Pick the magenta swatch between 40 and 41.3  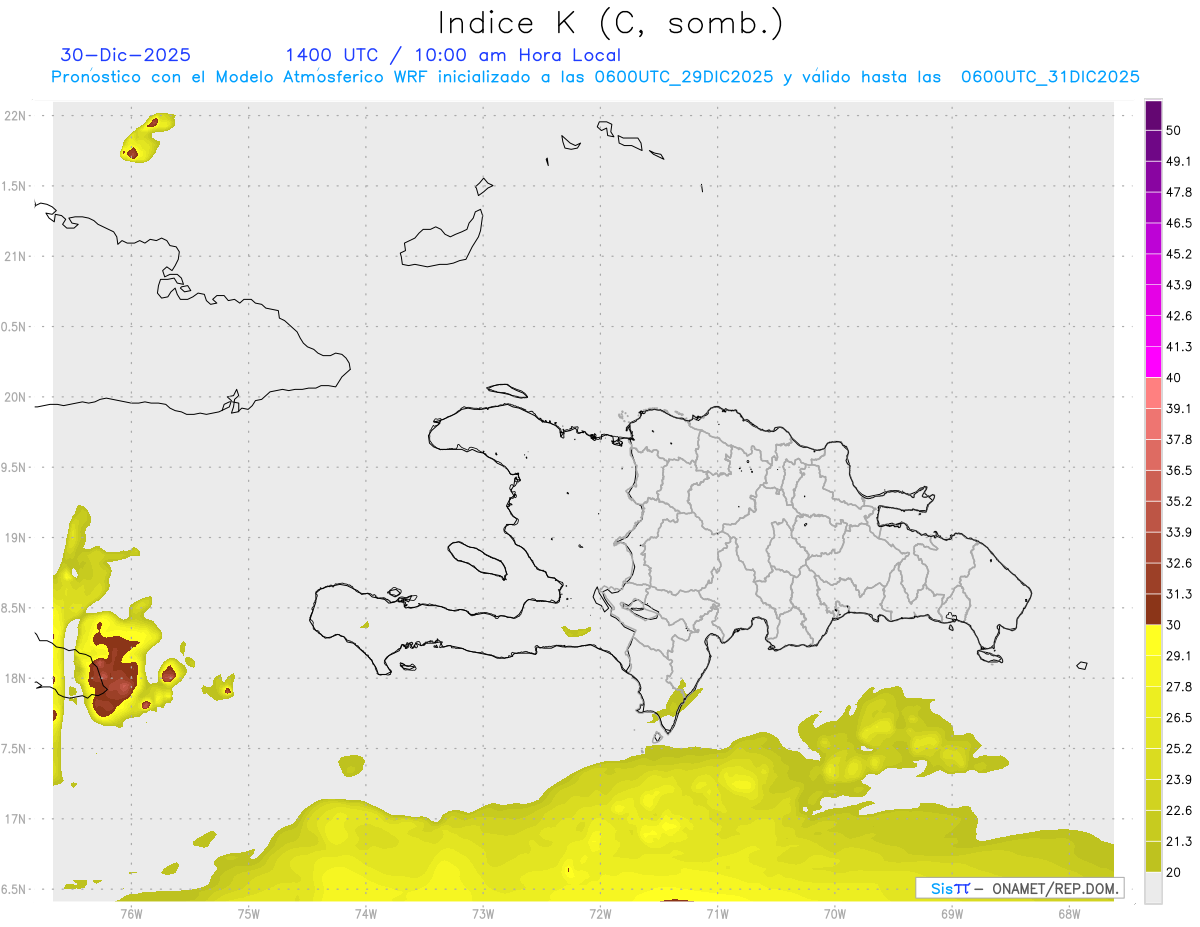1153,362
